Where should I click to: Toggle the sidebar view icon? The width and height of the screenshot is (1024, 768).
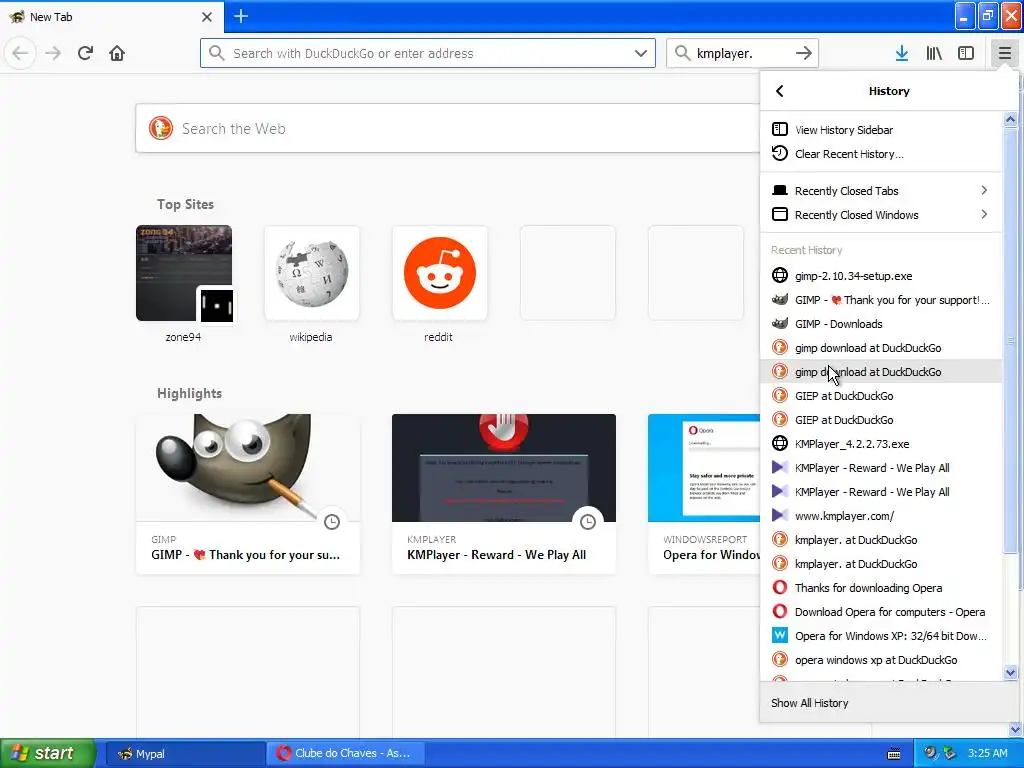(966, 53)
